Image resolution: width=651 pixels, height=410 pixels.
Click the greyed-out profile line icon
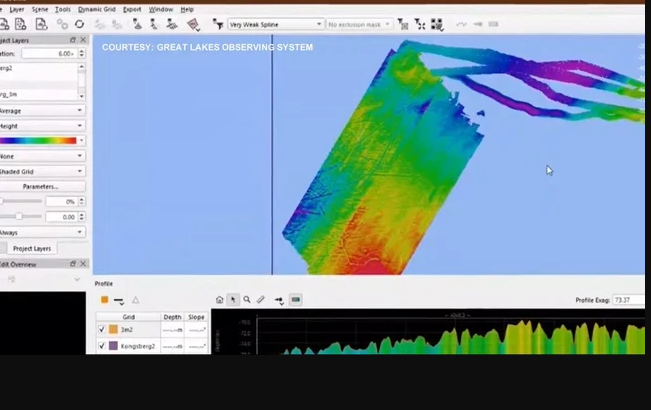pos(461,24)
